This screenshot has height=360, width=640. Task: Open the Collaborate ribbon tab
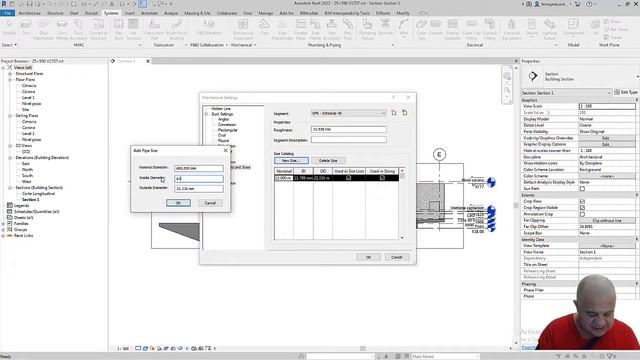(x=227, y=13)
